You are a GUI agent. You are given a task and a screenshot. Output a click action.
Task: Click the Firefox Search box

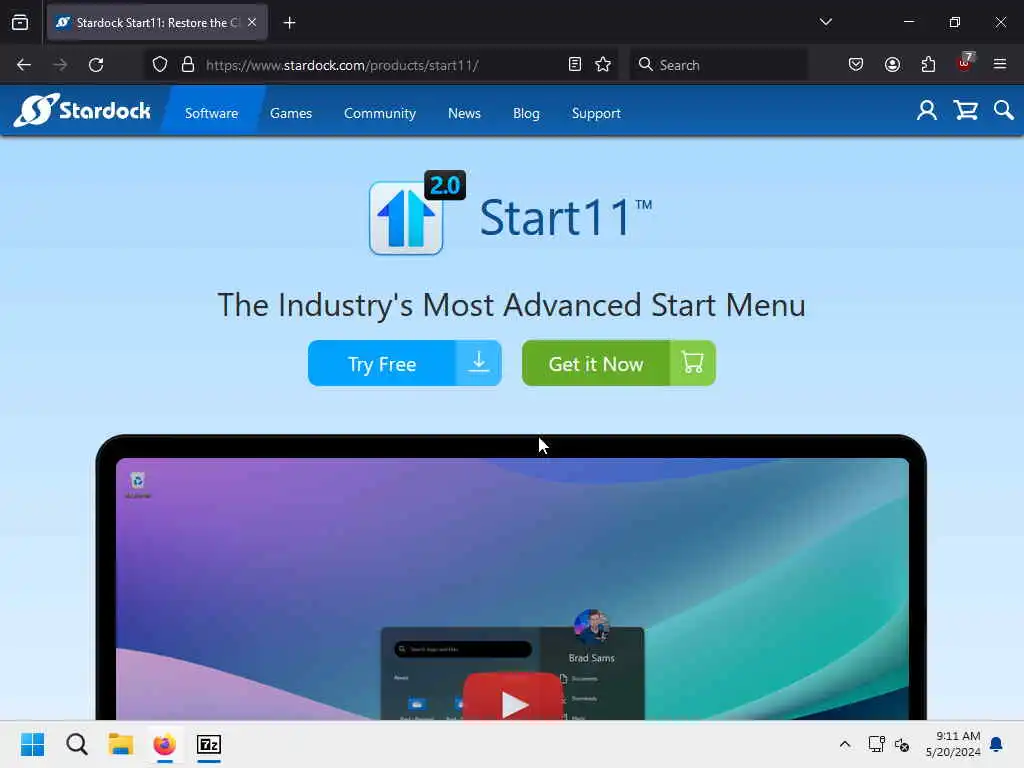click(x=718, y=65)
